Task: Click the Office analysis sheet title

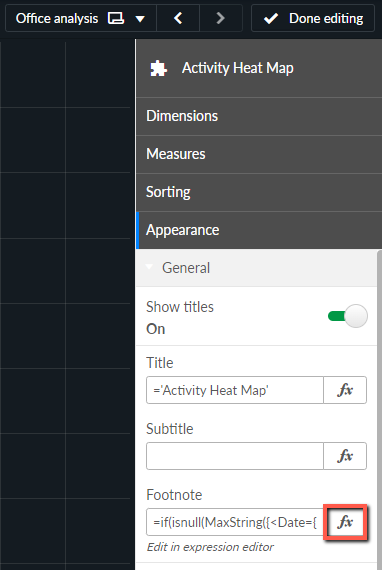Action: [x=57, y=18]
